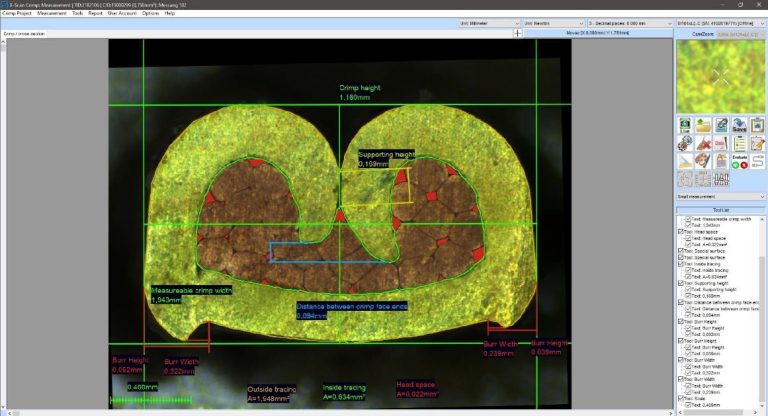The height and width of the screenshot is (416, 768).
Task: Click the Tool List header
Action: coord(720,210)
